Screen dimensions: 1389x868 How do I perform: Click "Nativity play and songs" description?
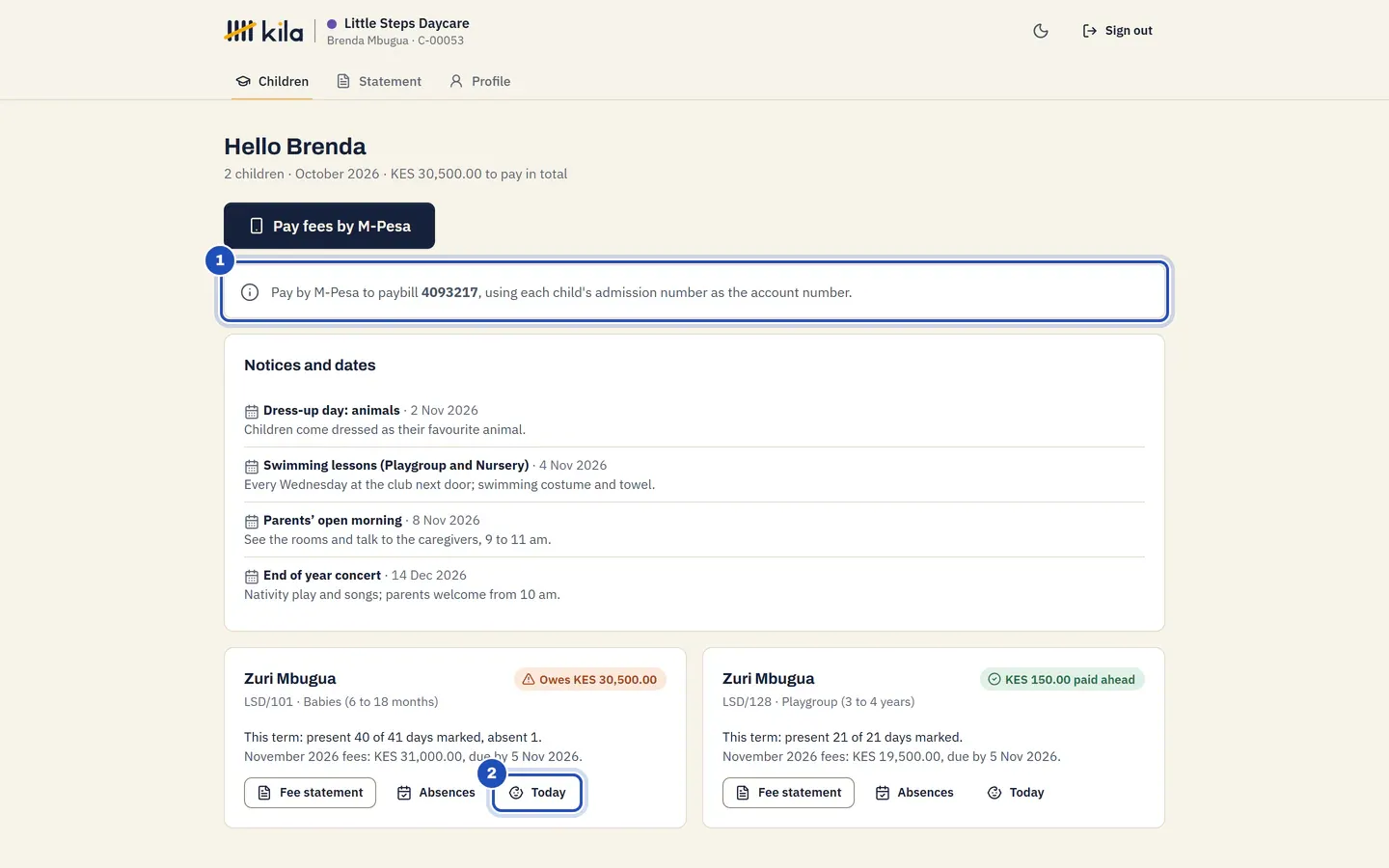click(402, 595)
